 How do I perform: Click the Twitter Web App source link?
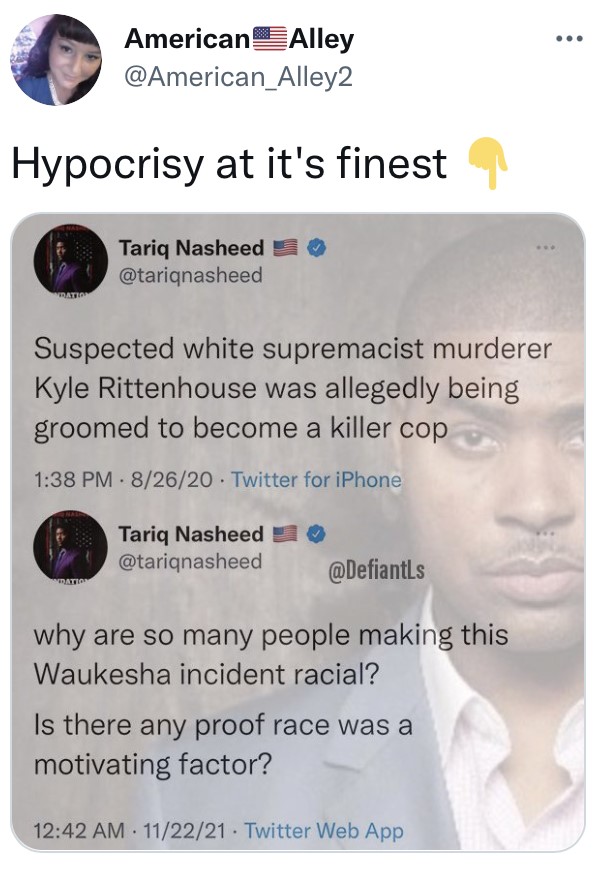point(324,831)
